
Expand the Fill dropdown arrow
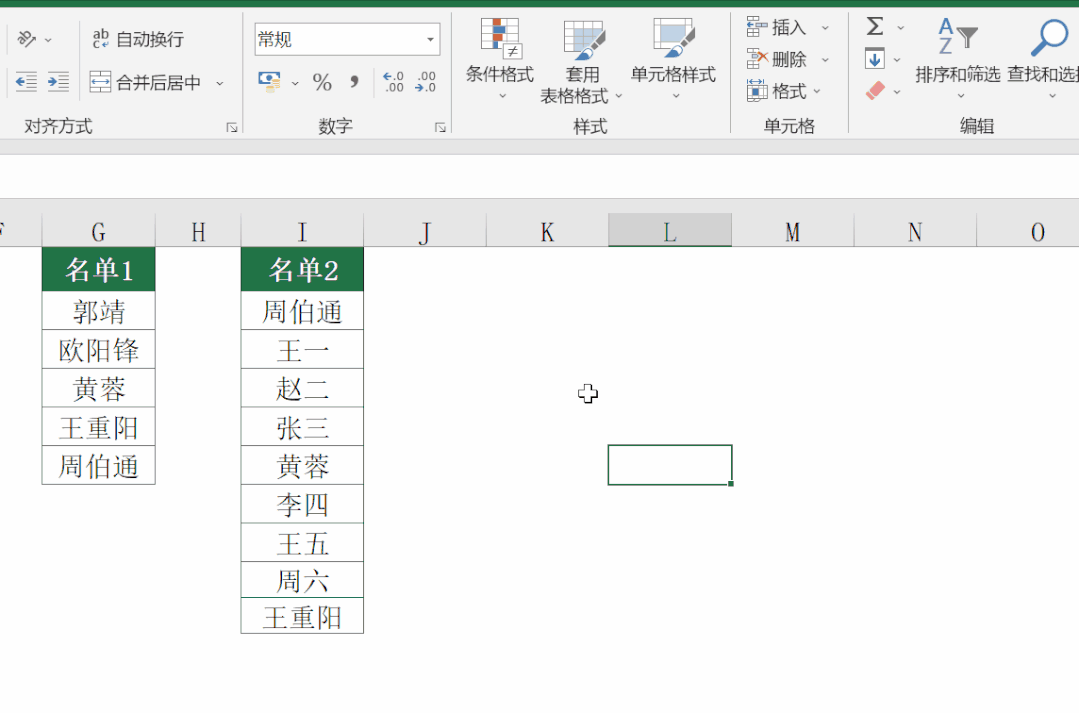(897, 60)
